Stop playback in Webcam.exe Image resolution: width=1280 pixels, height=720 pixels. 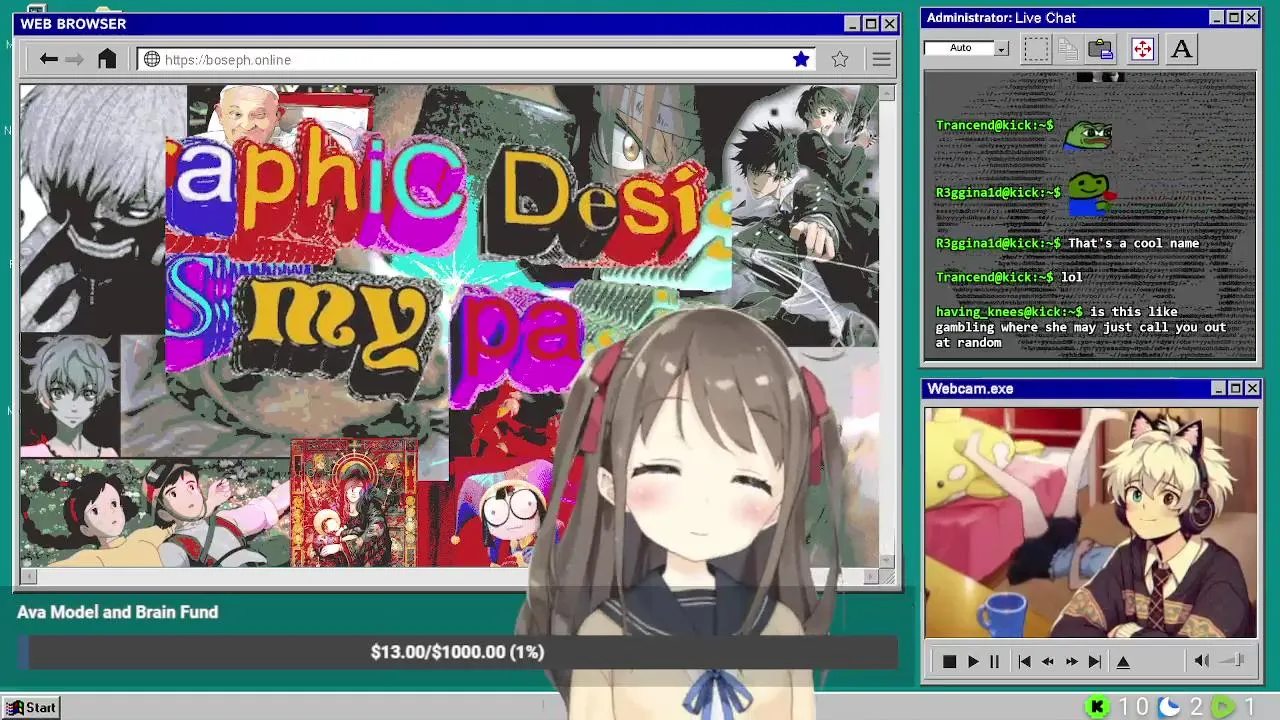pyautogui.click(x=949, y=661)
